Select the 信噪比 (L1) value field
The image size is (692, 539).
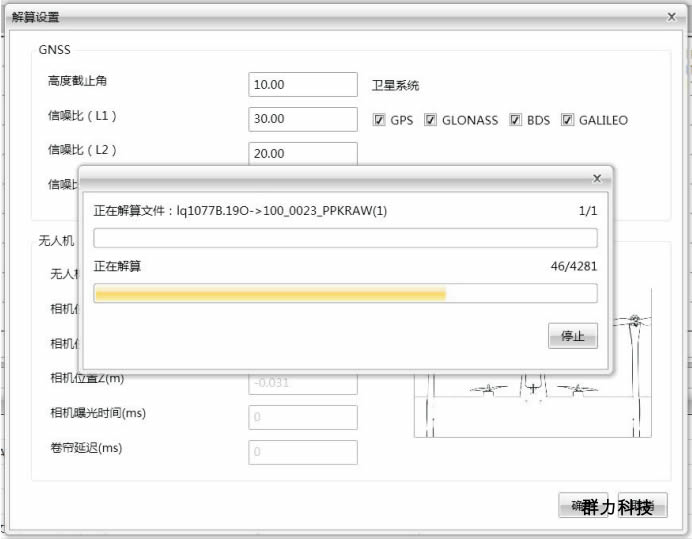pyautogui.click(x=302, y=119)
